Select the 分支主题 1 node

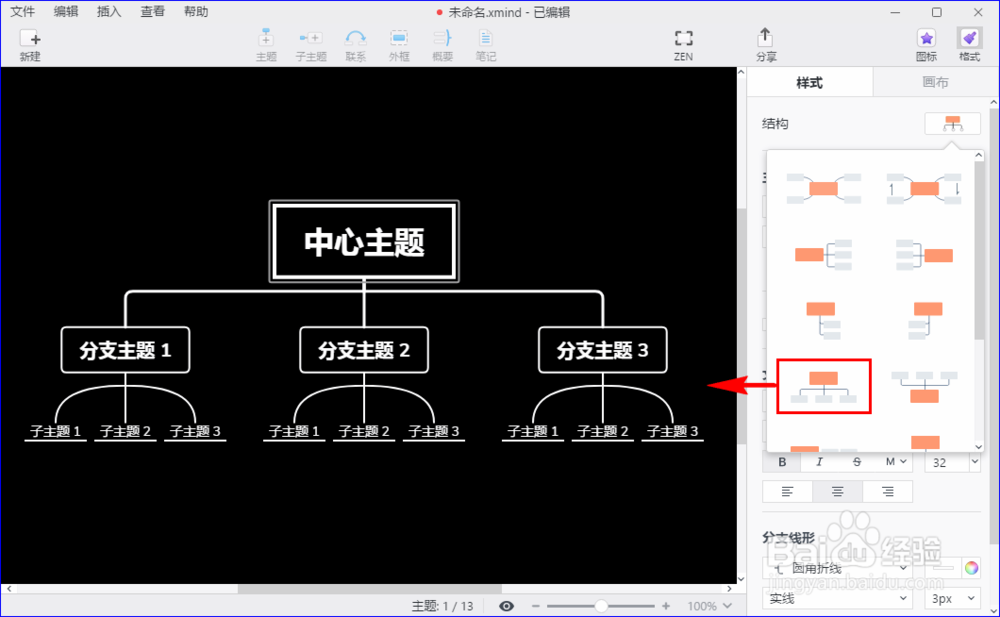click(125, 350)
